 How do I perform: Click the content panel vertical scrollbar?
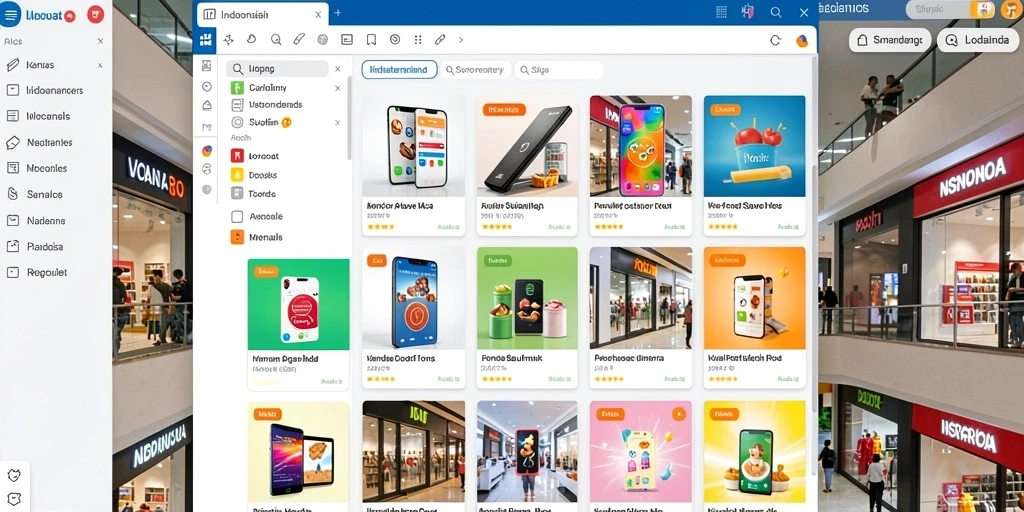(813, 261)
